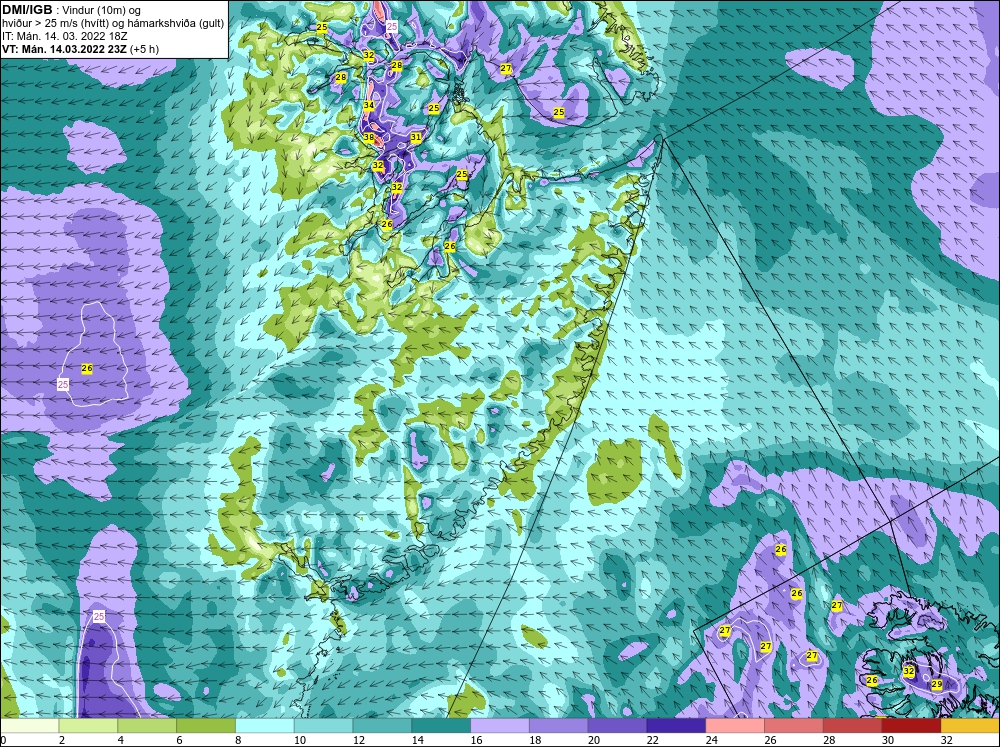Viewport: 1000px width, 747px height.
Task: Click the 'Vindur (10m) og' header text
Action: pyautogui.click(x=103, y=11)
